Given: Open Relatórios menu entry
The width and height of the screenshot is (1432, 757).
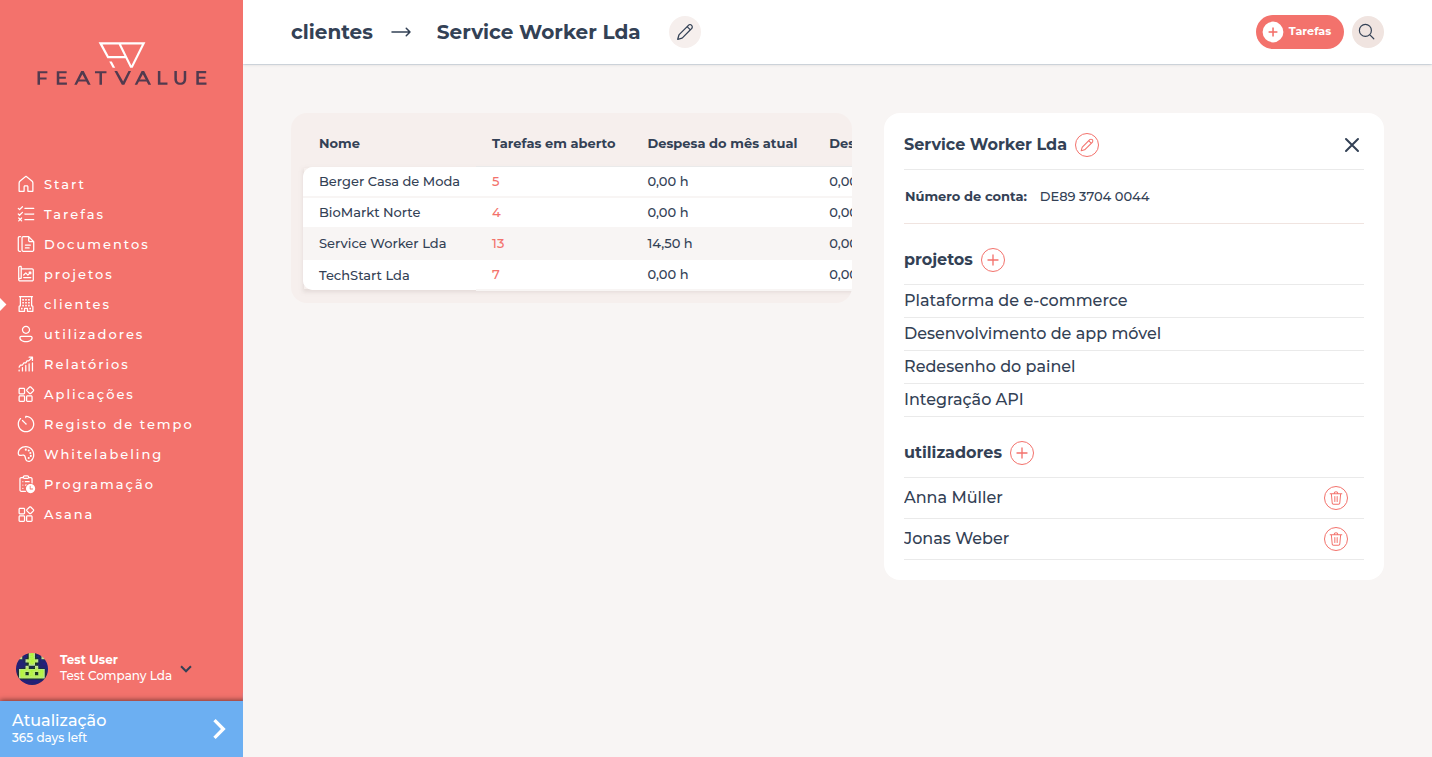Looking at the screenshot, I should (86, 364).
